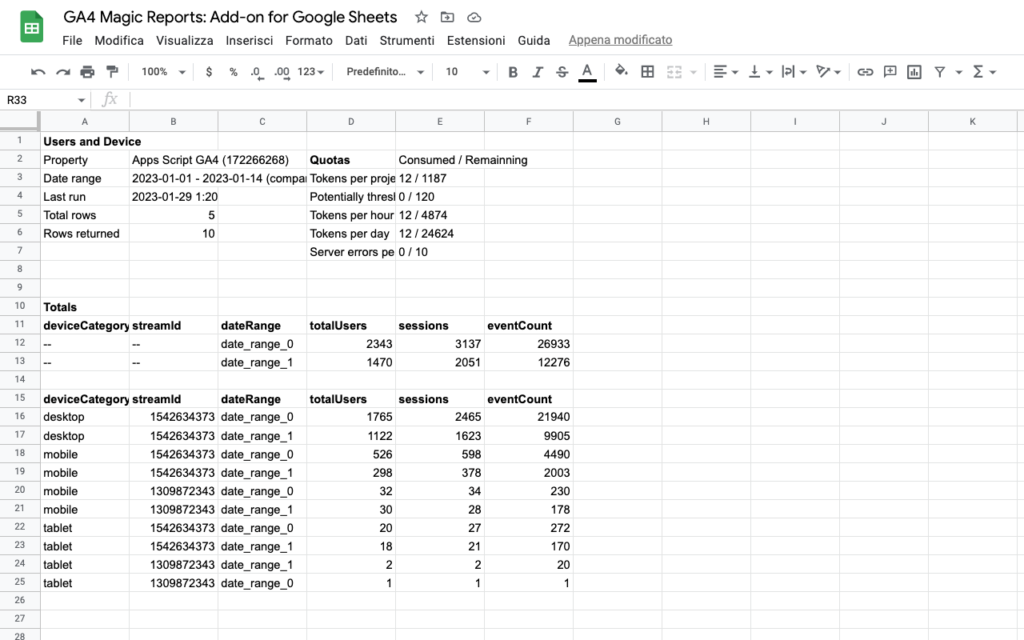Image resolution: width=1024 pixels, height=640 pixels.
Task: Select the cell '12 / 24624'
Action: (440, 234)
